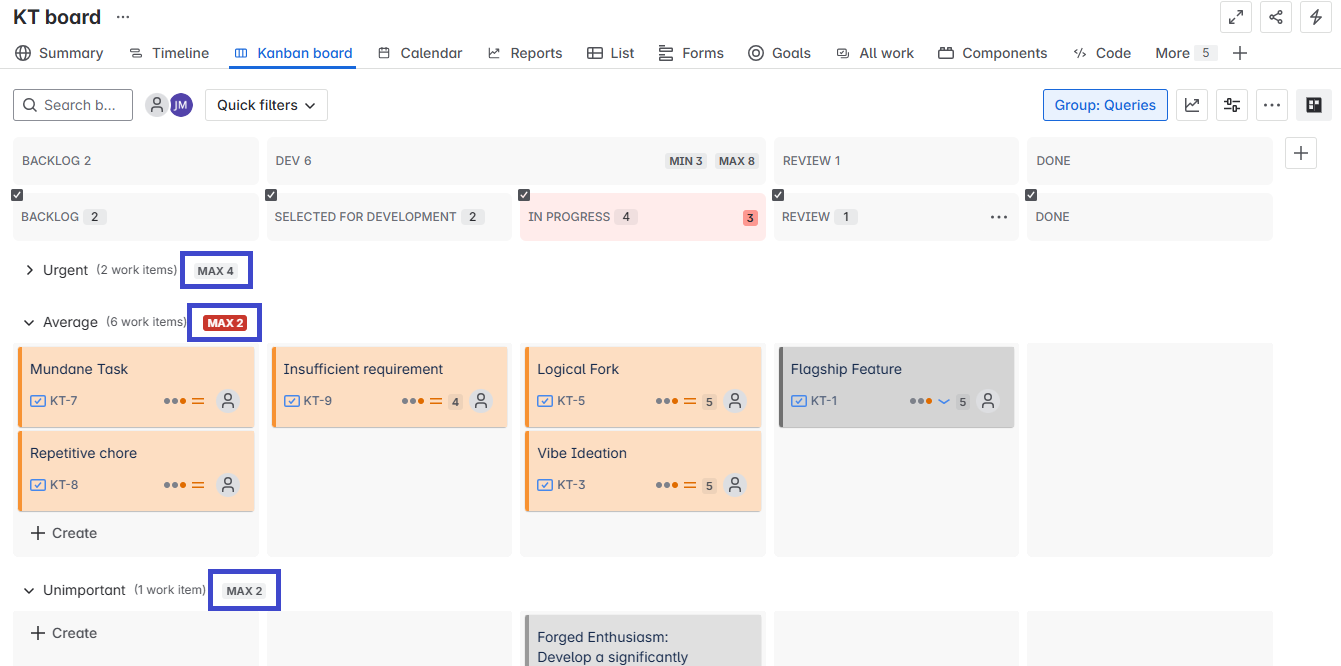Screen dimensions: 1341x666
Task: Click the red MAX 2 limit badge
Action: click(225, 323)
